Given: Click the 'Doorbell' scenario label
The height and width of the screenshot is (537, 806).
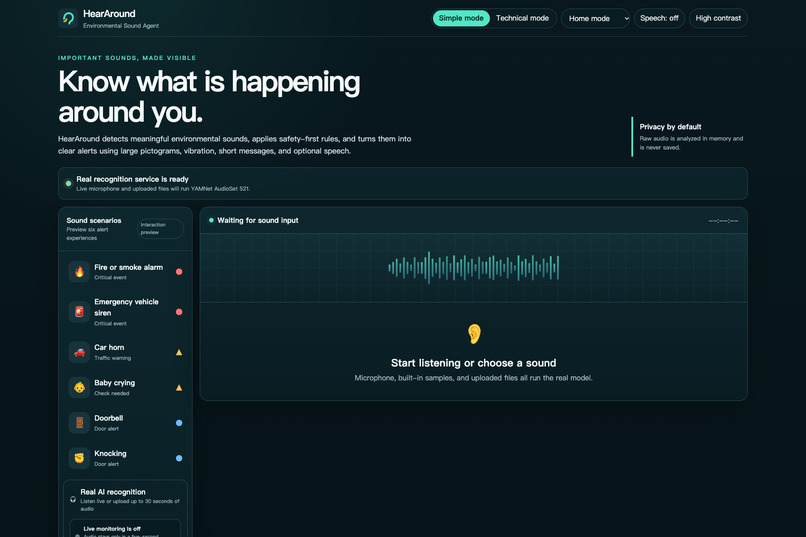Looking at the screenshot, I should click(x=108, y=418).
